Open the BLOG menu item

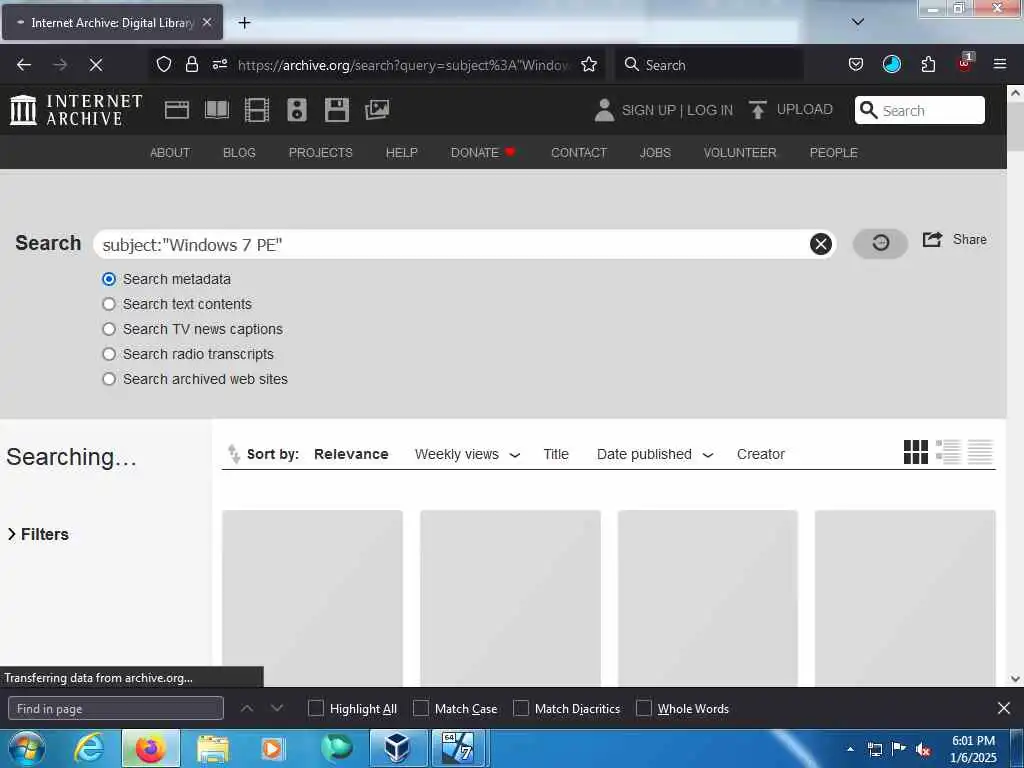click(x=239, y=152)
